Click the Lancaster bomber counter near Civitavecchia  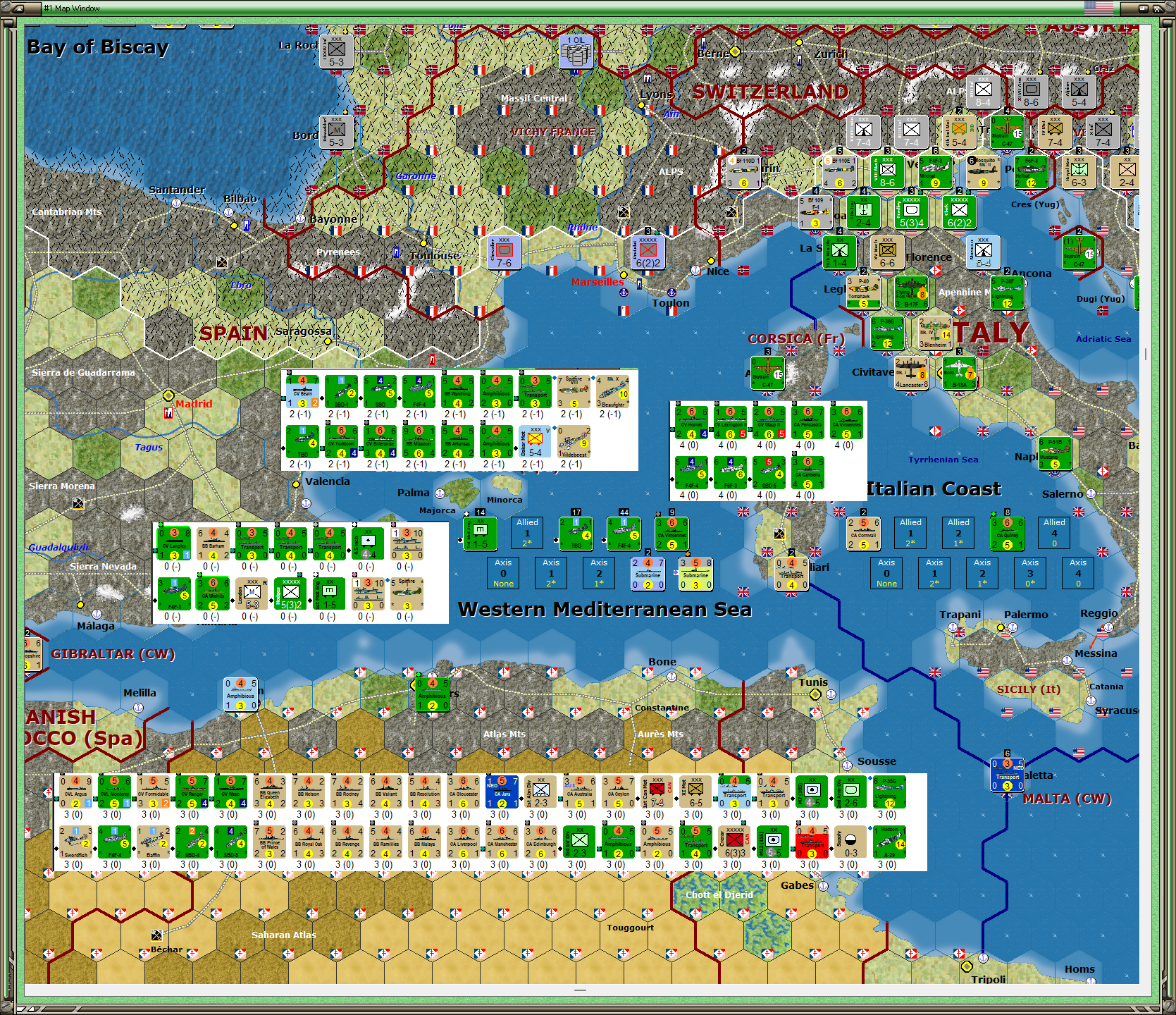911,372
